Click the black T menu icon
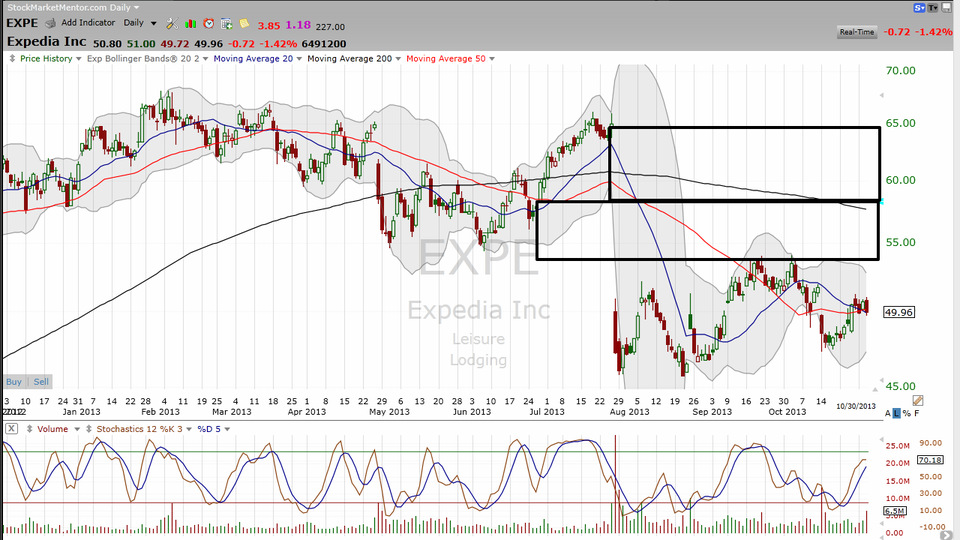The height and width of the screenshot is (540, 960). point(932,7)
